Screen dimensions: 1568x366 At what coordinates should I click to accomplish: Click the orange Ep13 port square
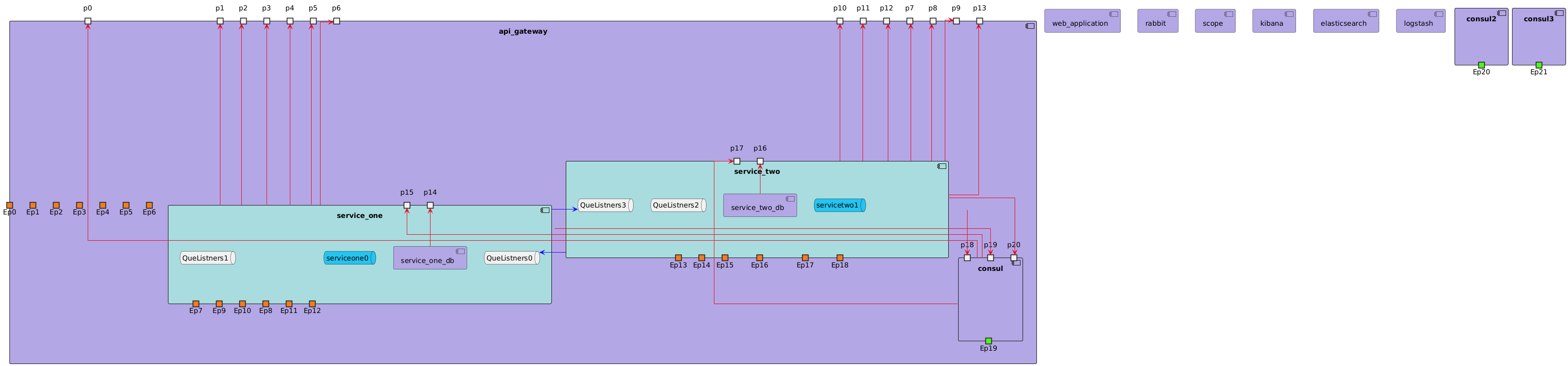pos(678,258)
